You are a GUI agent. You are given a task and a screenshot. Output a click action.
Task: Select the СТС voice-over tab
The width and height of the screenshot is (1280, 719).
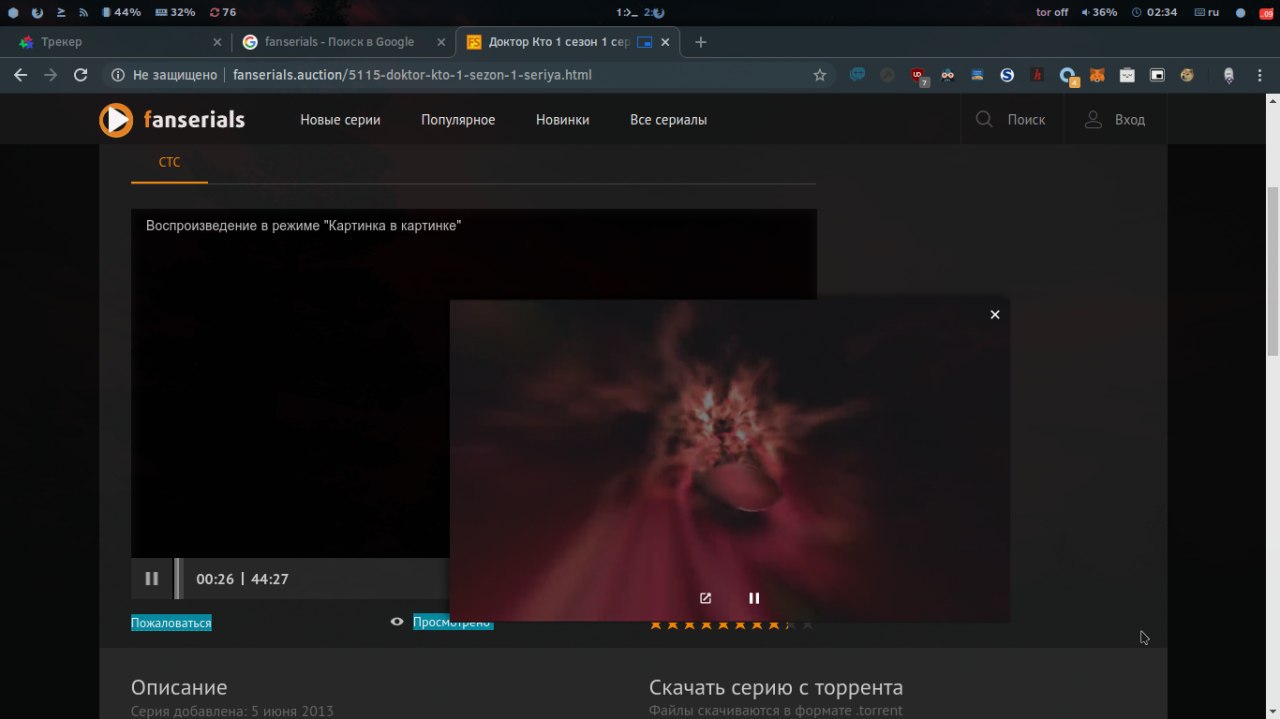[x=169, y=162]
